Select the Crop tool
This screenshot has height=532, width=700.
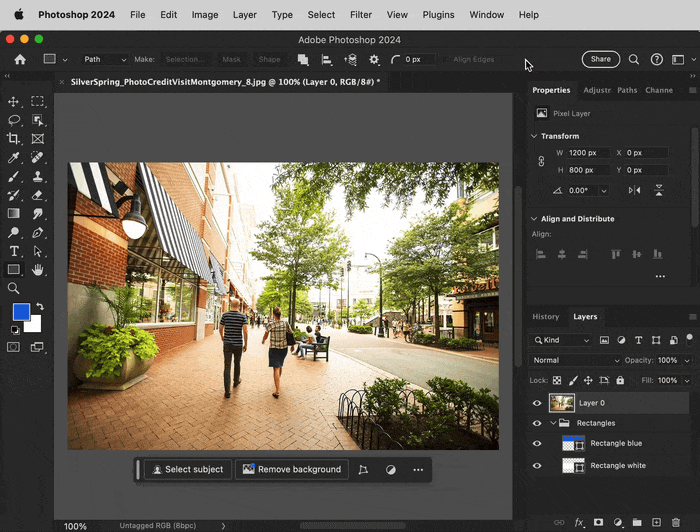14,139
